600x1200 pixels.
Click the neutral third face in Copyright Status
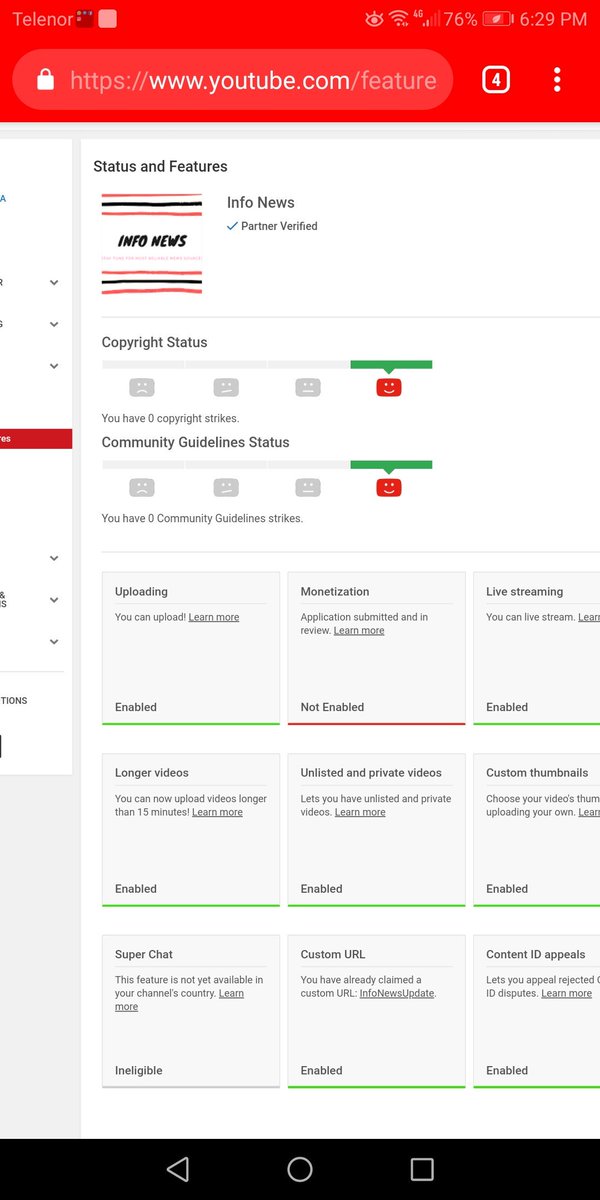click(308, 387)
